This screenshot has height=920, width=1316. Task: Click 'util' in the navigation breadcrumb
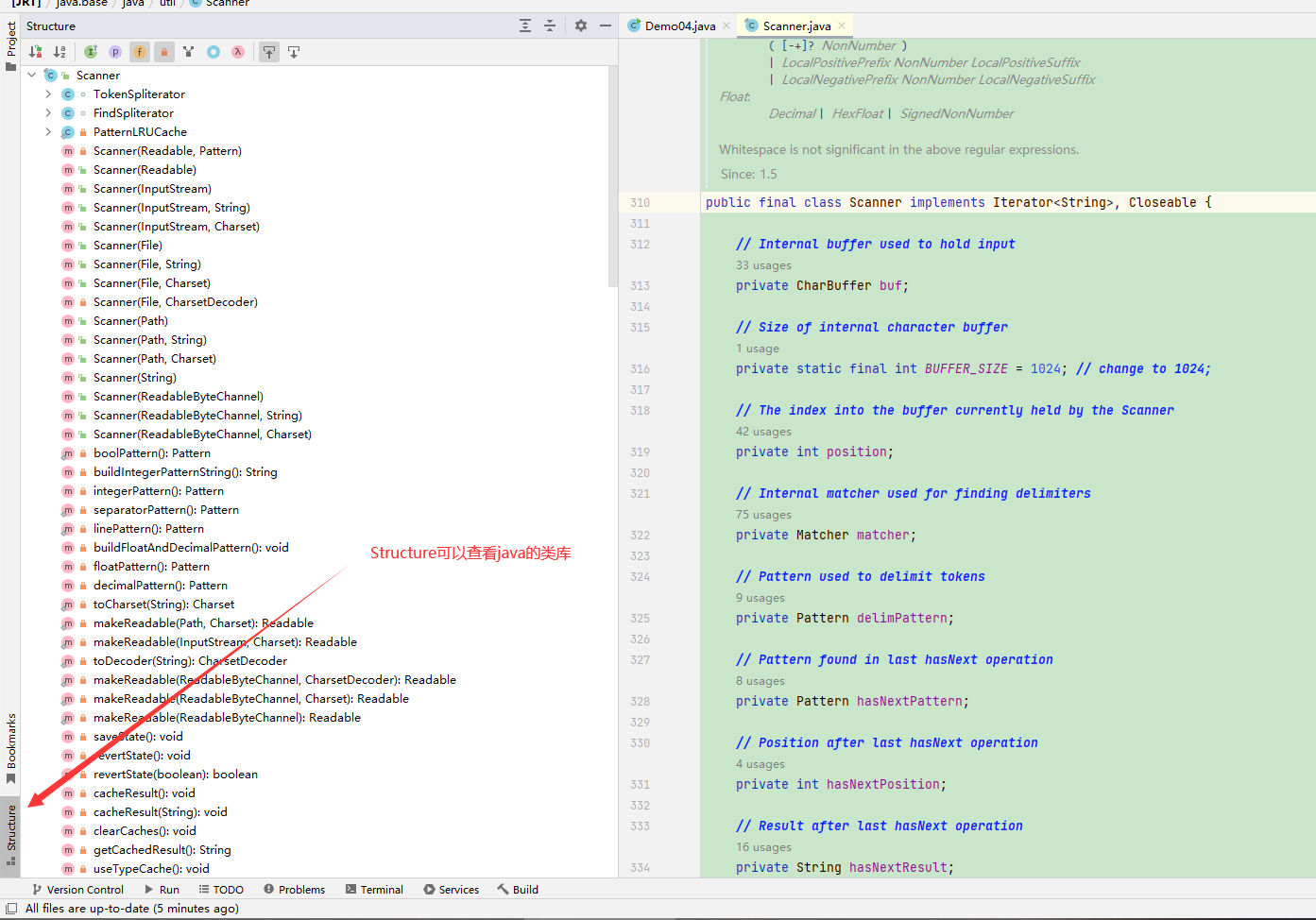[167, 4]
